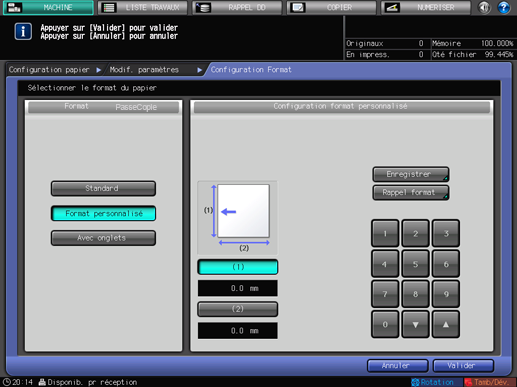517x387 pixels.
Task: Tap keypad digit 9
Action: pos(446,294)
